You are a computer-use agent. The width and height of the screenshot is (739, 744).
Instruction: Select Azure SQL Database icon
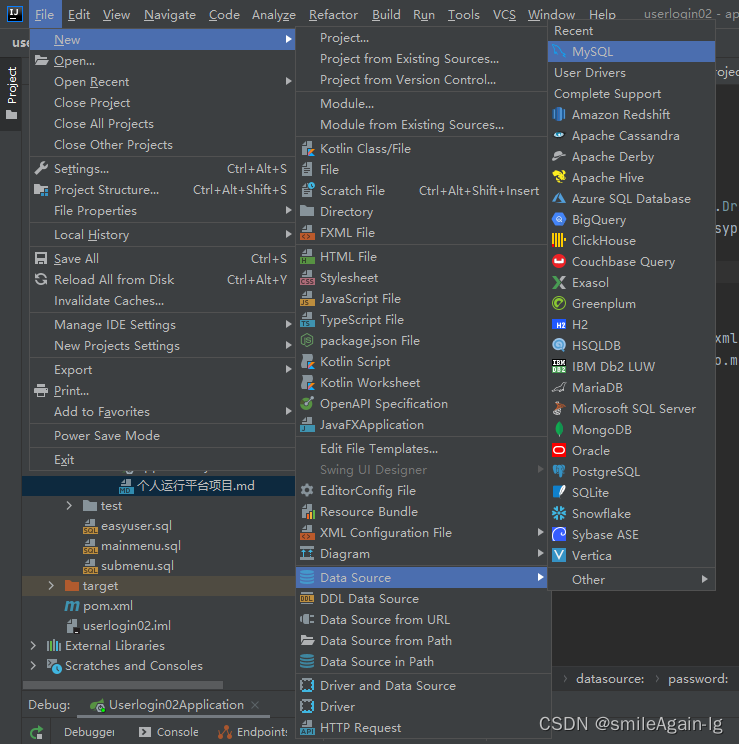tap(559, 198)
